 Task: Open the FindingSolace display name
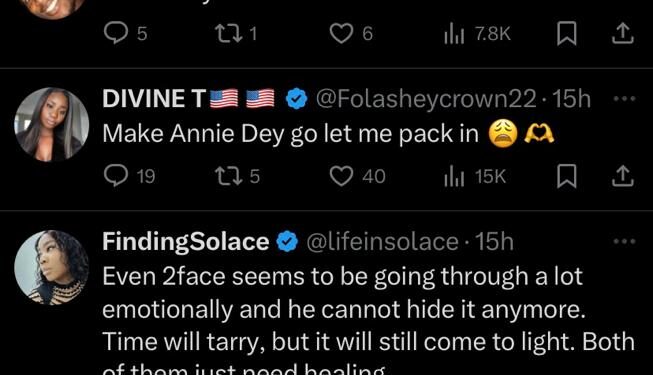[x=186, y=242]
